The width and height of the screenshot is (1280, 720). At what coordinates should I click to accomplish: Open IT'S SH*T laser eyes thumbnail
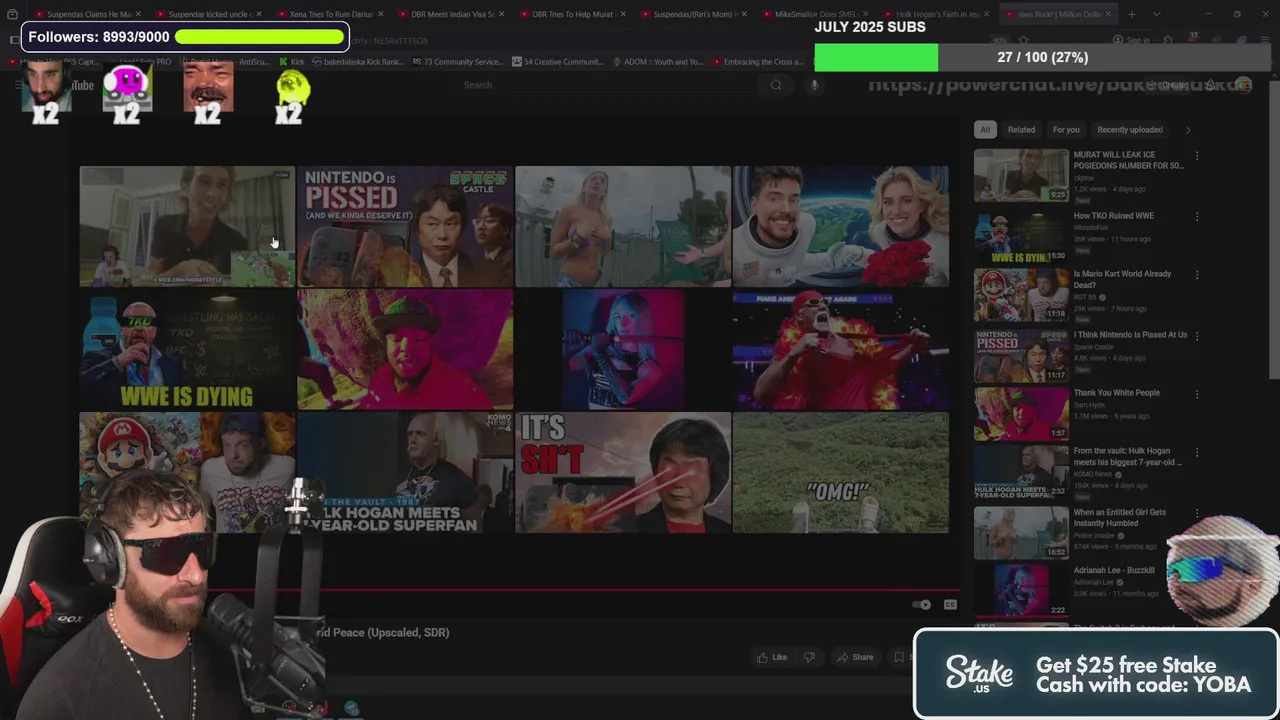click(623, 472)
